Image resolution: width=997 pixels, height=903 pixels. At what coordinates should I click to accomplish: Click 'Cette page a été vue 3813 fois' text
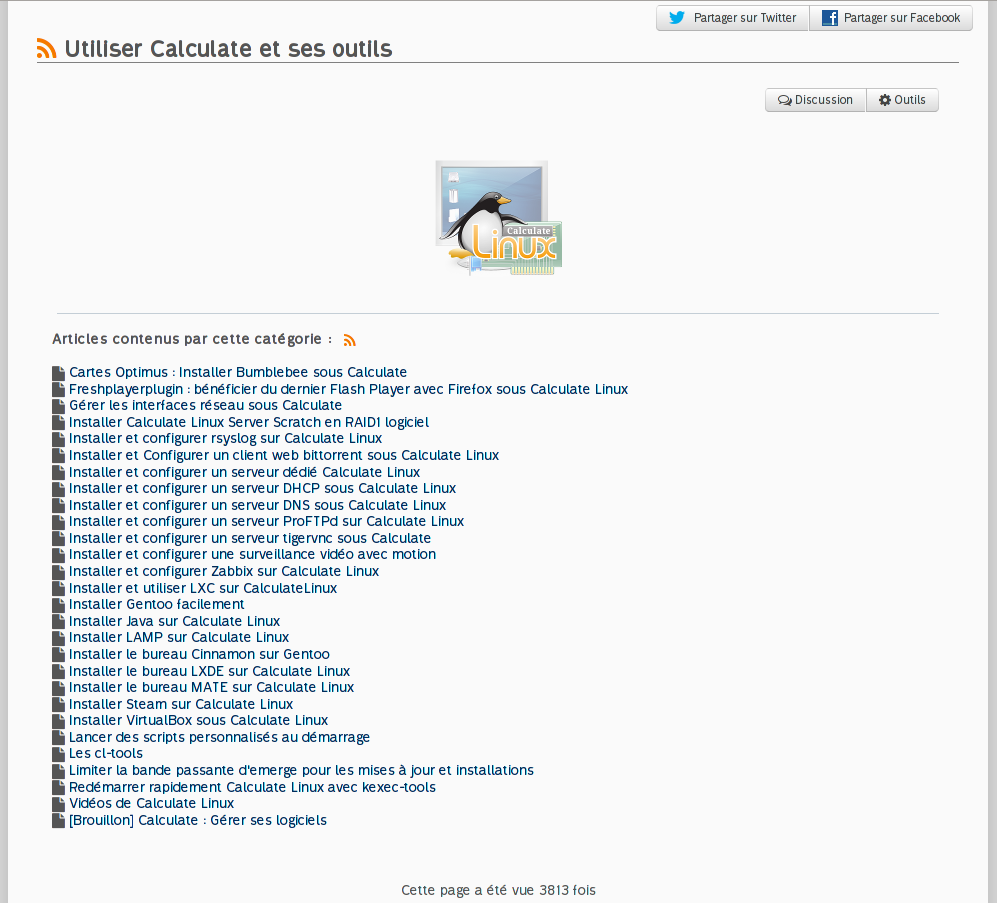click(x=498, y=890)
